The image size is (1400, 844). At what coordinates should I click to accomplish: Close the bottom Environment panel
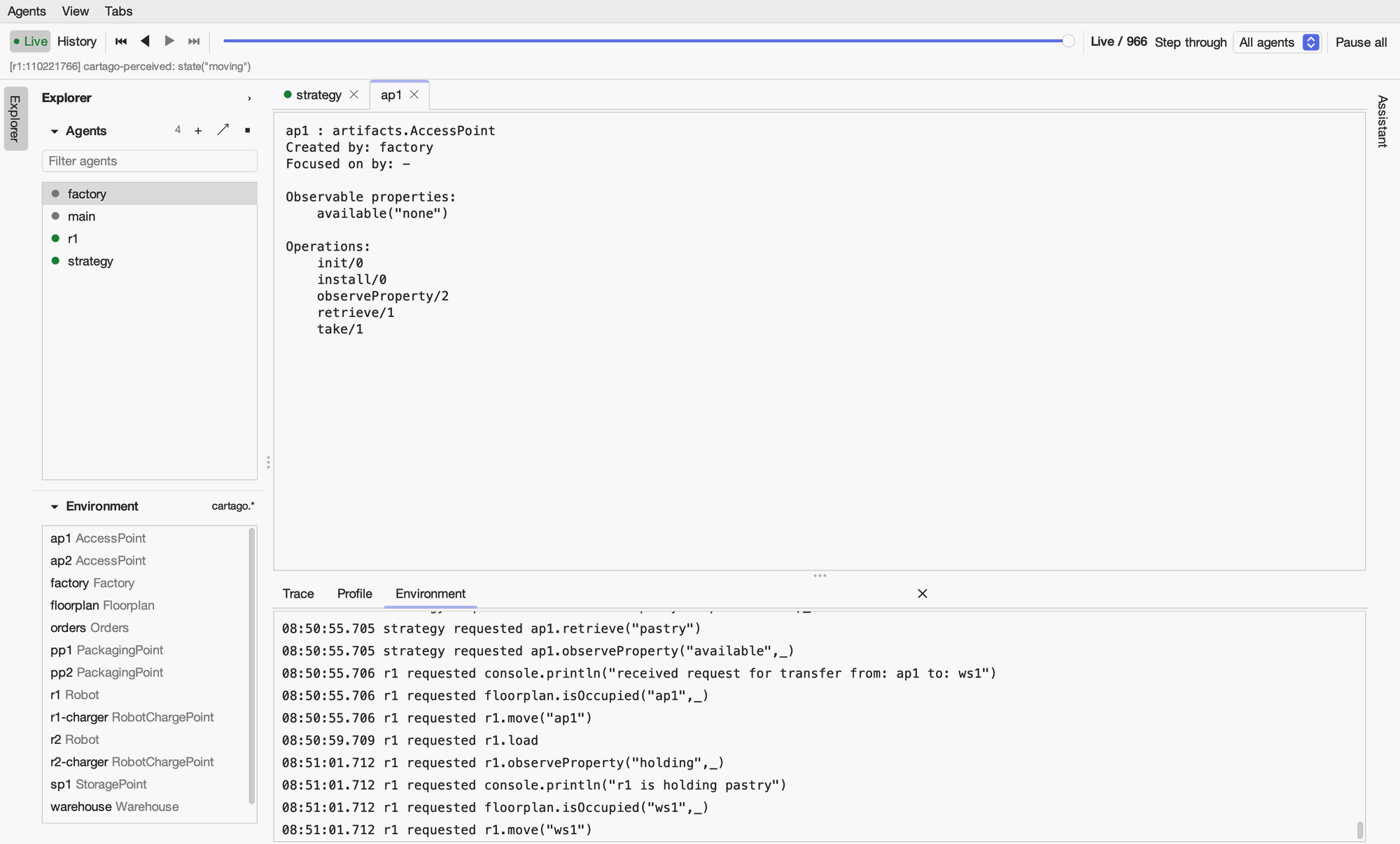tap(923, 593)
